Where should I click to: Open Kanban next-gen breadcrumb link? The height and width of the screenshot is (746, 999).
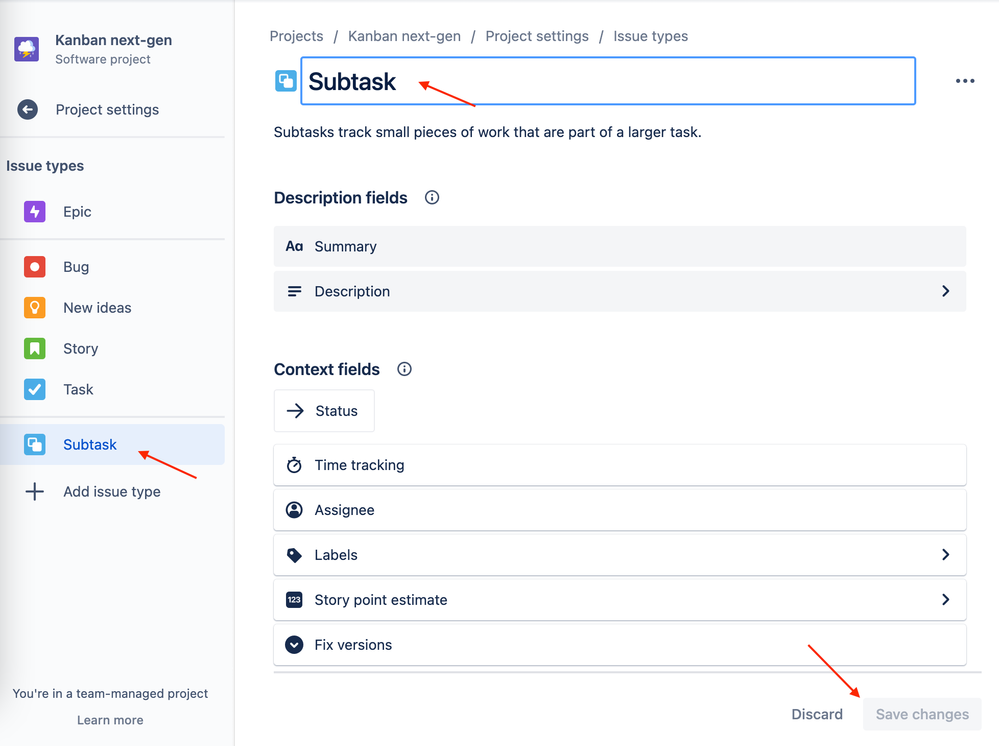click(x=404, y=36)
